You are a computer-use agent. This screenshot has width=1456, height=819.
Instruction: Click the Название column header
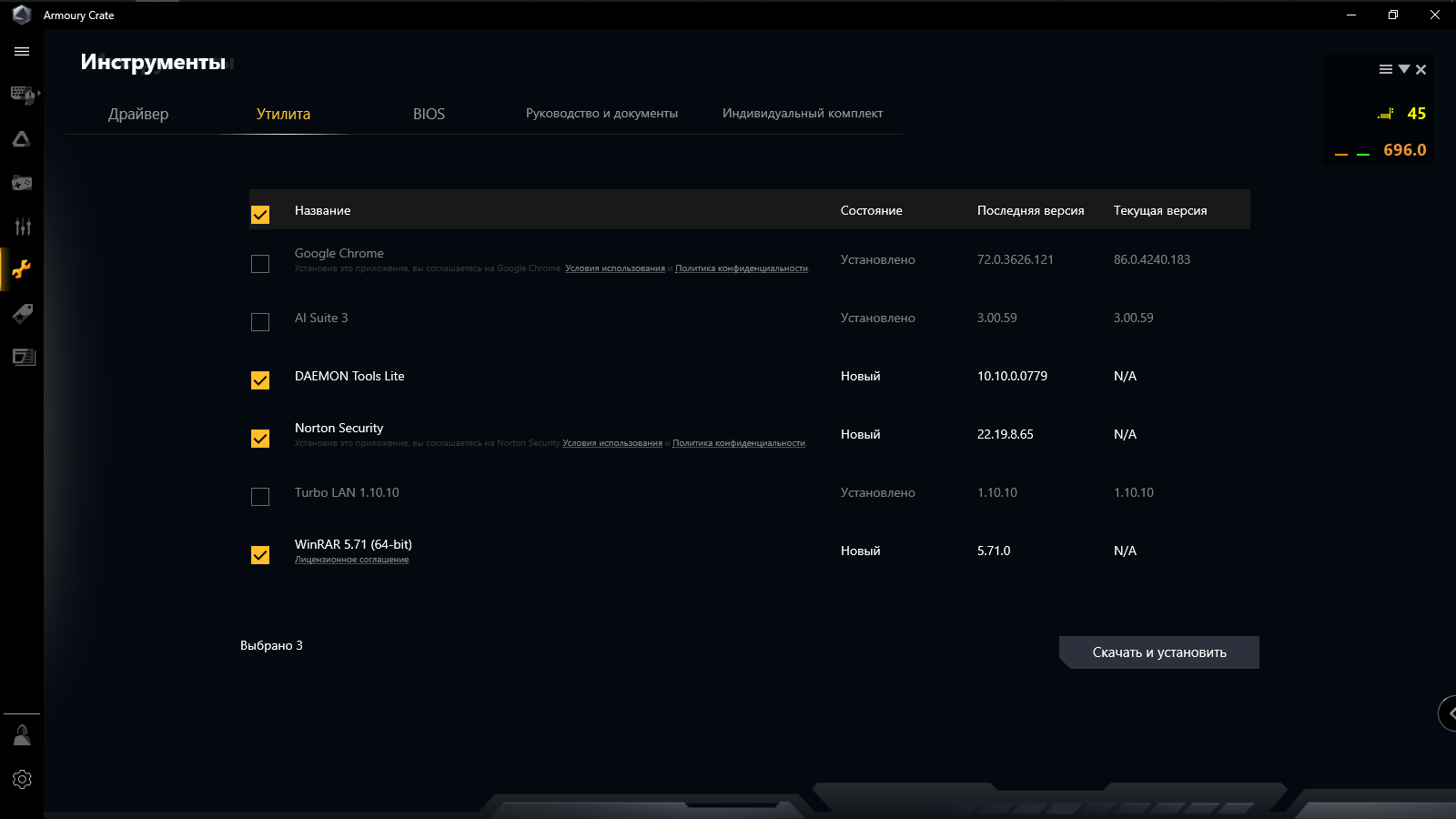click(x=322, y=210)
